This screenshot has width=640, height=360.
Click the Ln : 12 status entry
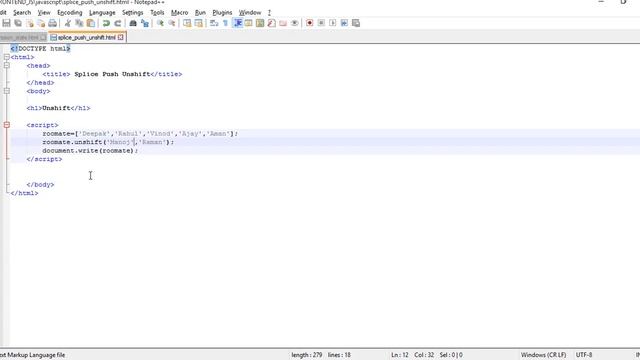[x=400, y=355]
